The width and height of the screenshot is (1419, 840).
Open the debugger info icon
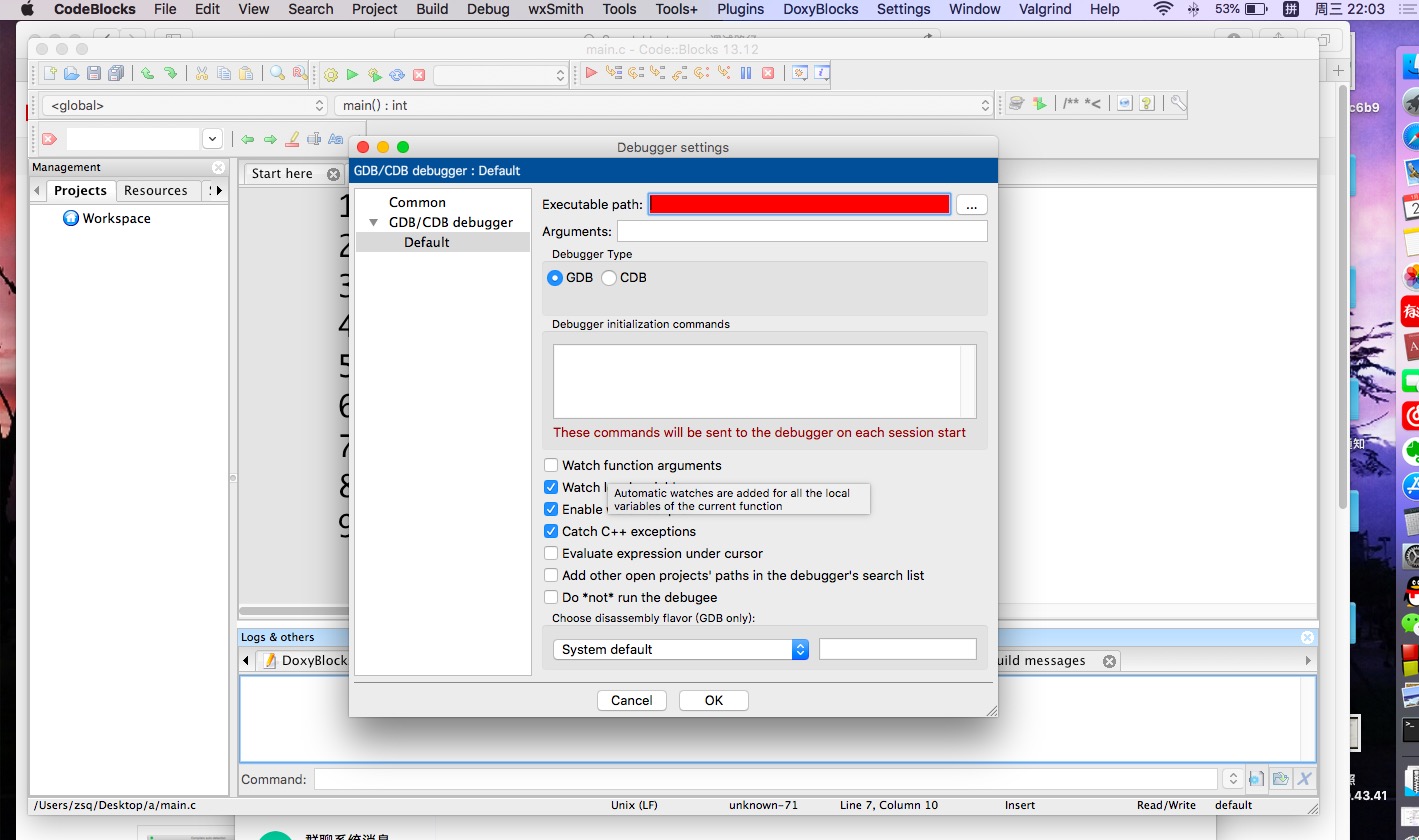[x=822, y=73]
